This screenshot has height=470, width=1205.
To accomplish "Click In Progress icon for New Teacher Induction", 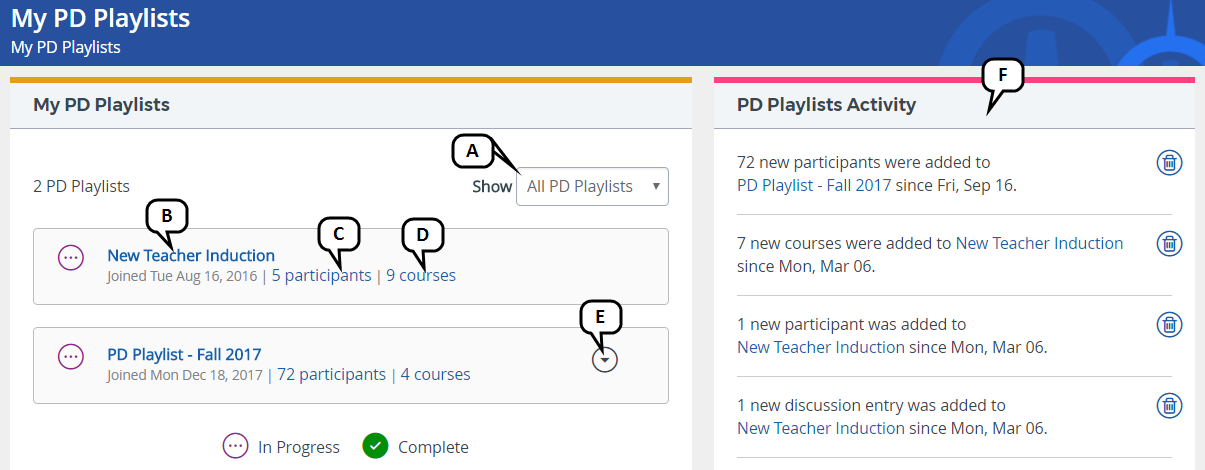I will pos(70,257).
